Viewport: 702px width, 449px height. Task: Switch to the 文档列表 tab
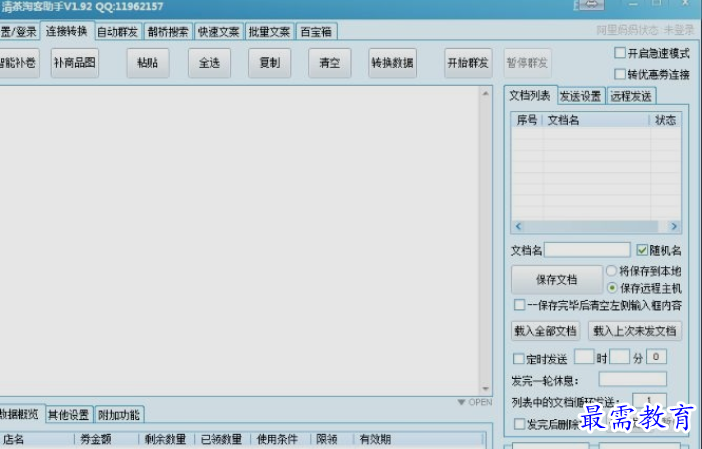[530, 95]
